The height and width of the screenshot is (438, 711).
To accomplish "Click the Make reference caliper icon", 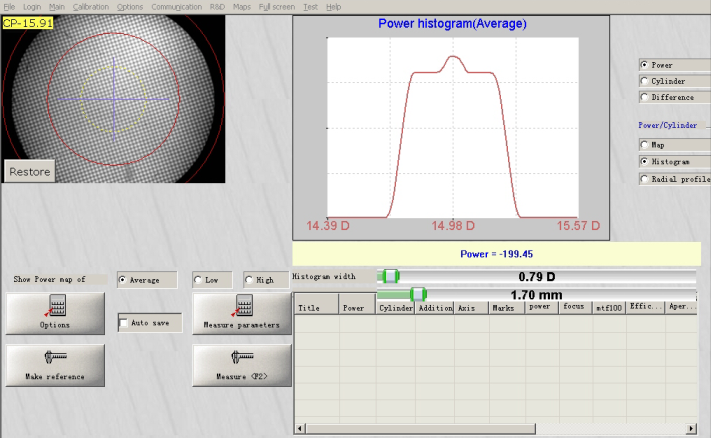I will pyautogui.click(x=56, y=358).
